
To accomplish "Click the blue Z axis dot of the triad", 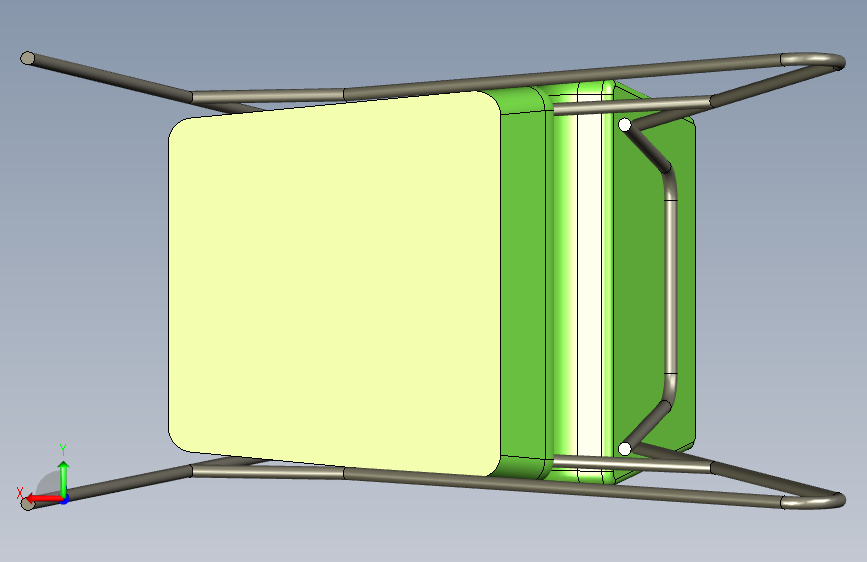I will pyautogui.click(x=65, y=500).
